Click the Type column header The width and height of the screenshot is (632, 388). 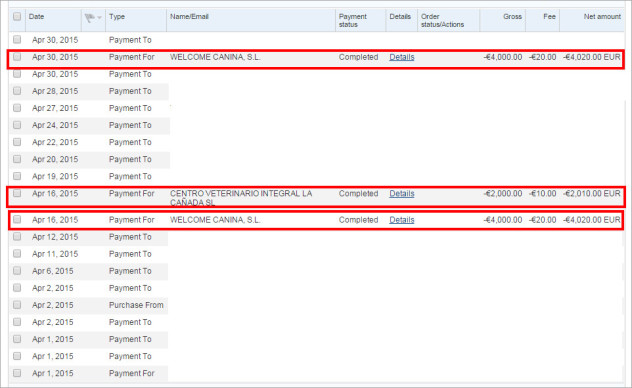pyautogui.click(x=117, y=17)
